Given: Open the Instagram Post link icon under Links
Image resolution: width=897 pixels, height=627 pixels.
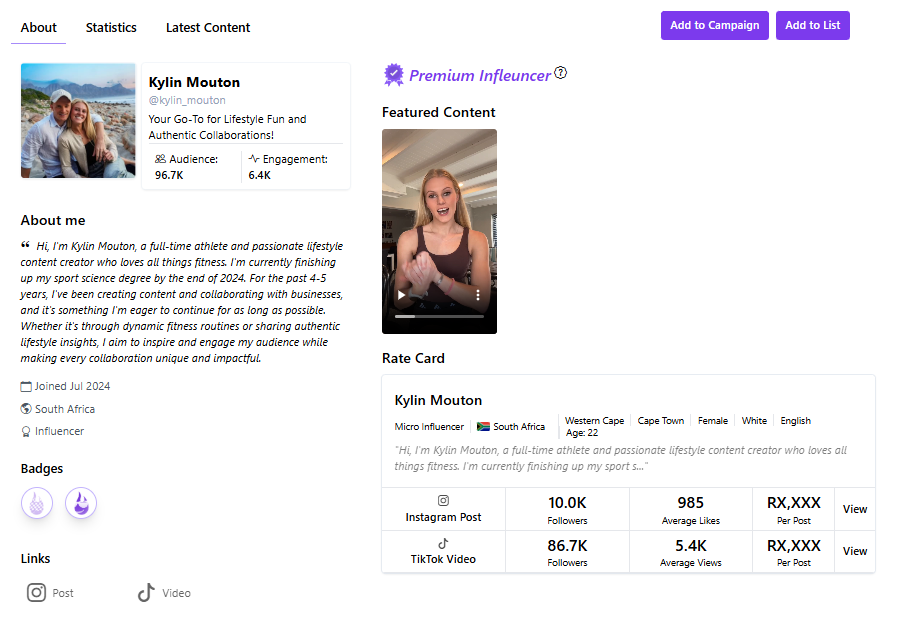Looking at the screenshot, I should (x=36, y=592).
